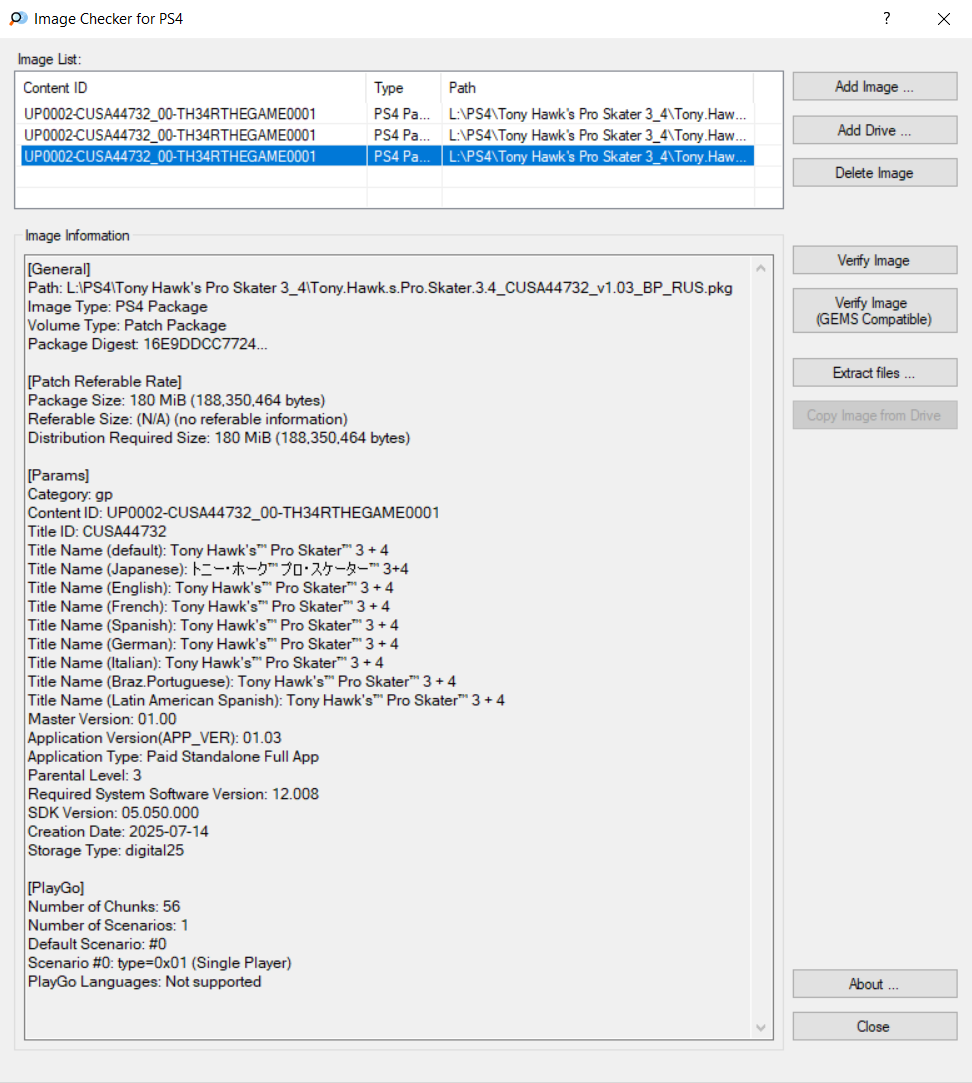Click 'Required System Software Version: 12.008'
The width and height of the screenshot is (972, 1083).
(x=173, y=794)
